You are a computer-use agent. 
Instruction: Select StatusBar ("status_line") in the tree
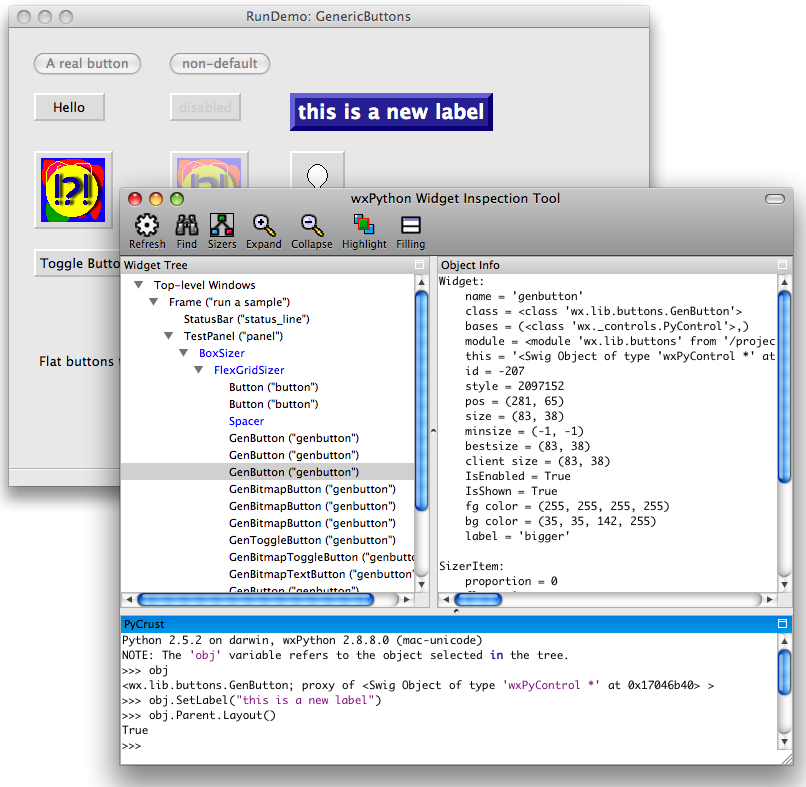click(246, 319)
